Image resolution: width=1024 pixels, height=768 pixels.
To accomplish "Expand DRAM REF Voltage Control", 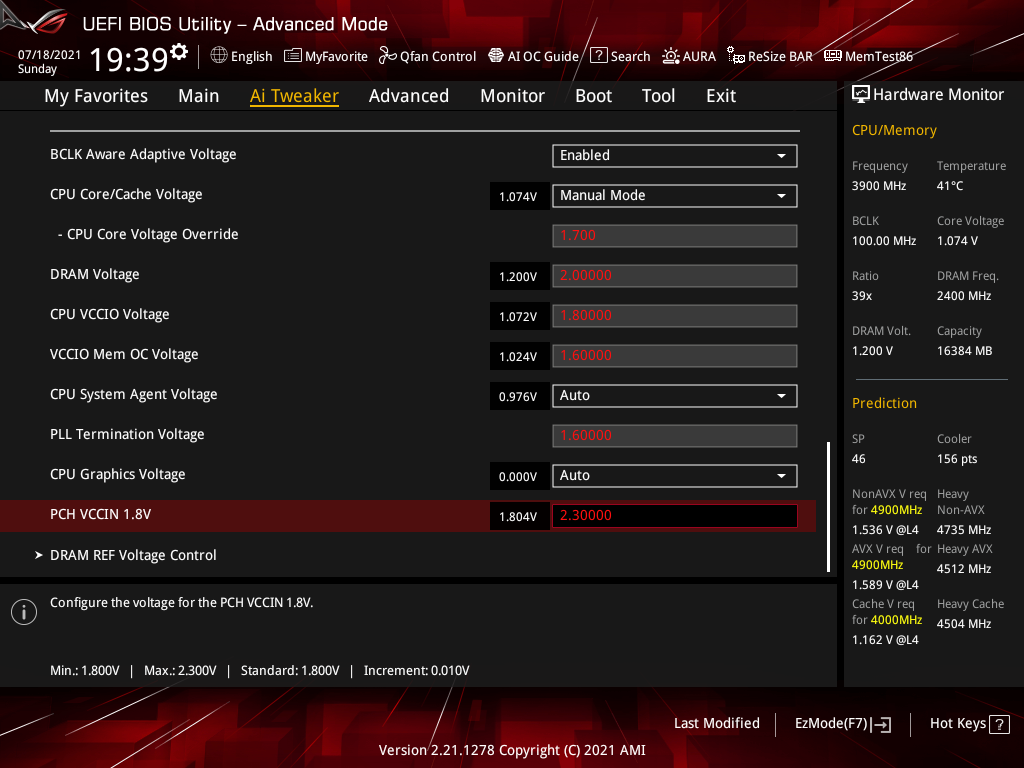I will [x=133, y=555].
